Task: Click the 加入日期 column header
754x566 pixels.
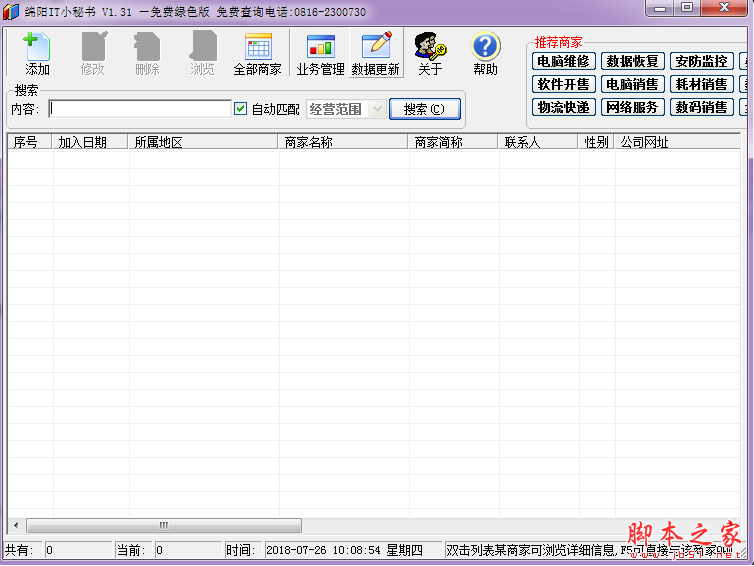Action: click(90, 142)
